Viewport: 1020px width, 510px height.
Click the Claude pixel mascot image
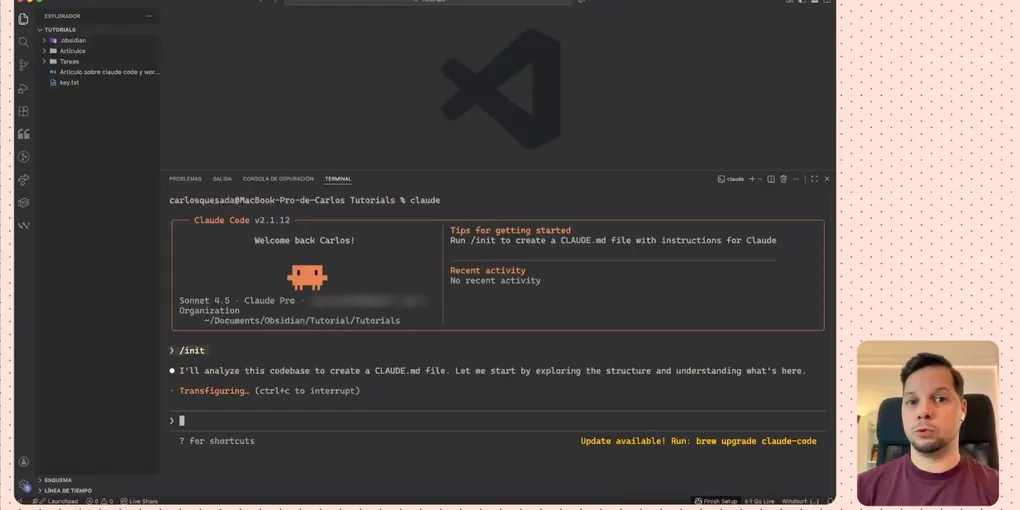(x=307, y=277)
